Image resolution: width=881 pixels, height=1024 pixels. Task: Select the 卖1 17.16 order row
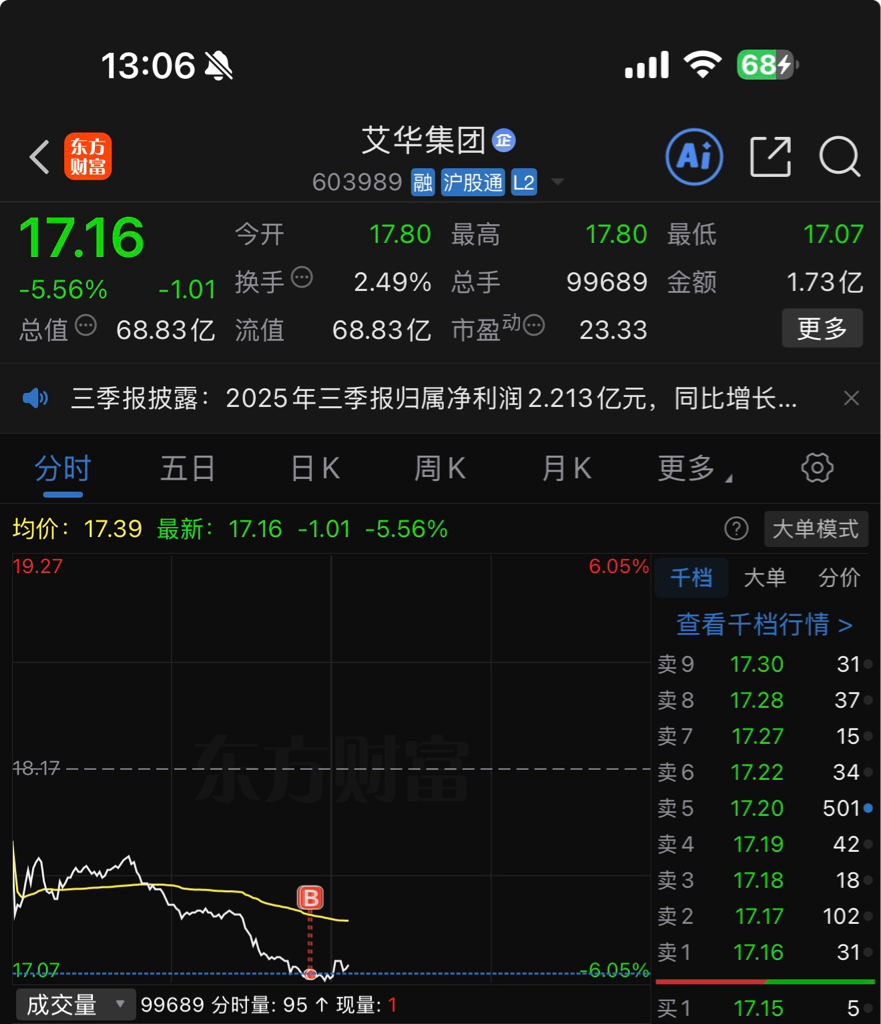[765, 952]
